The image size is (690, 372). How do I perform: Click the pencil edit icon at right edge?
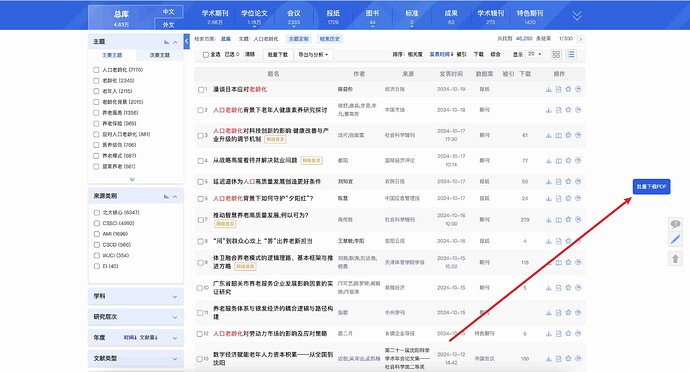coord(675,240)
